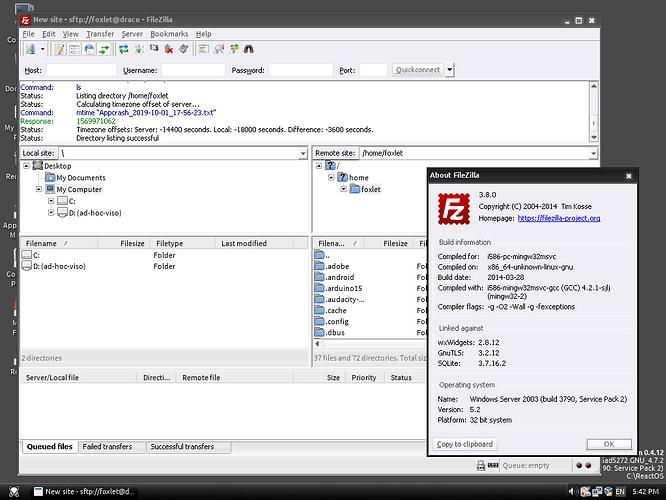Viewport: 666px width, 500px height.
Task: Toggle processing of the transfer queue
Action: [x=139, y=49]
